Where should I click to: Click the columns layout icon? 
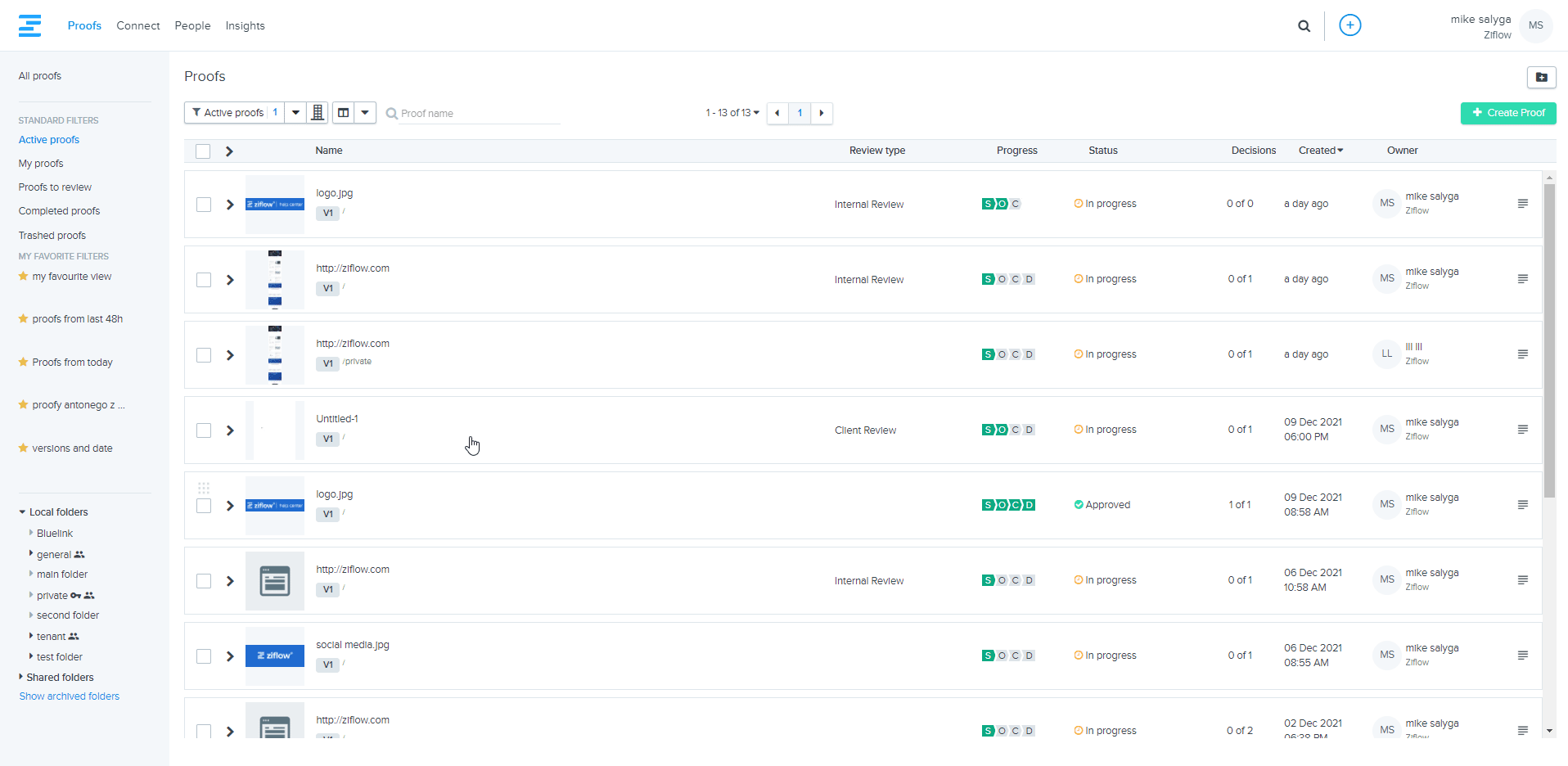point(344,113)
